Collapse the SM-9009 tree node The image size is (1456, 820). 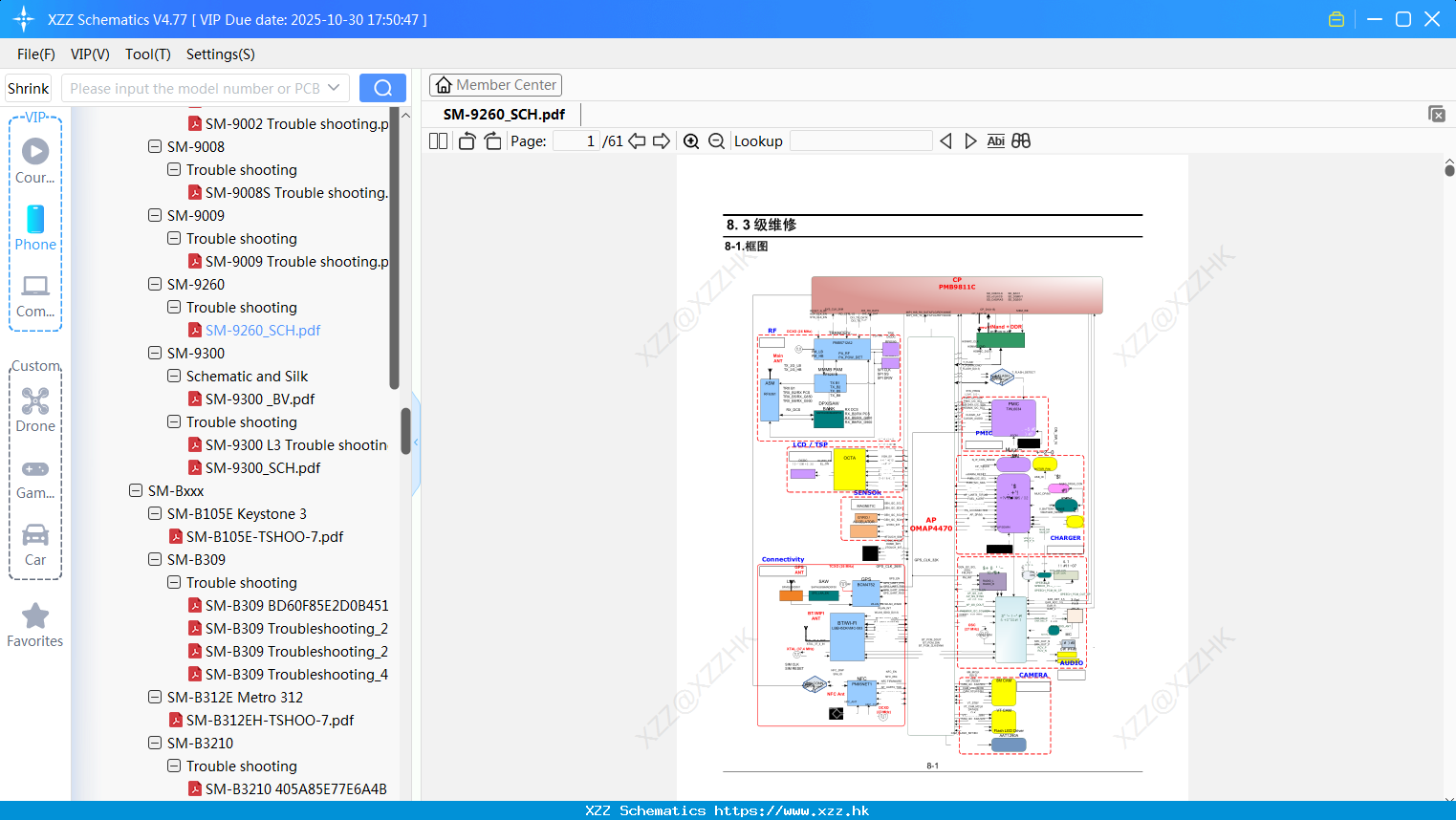(x=155, y=215)
